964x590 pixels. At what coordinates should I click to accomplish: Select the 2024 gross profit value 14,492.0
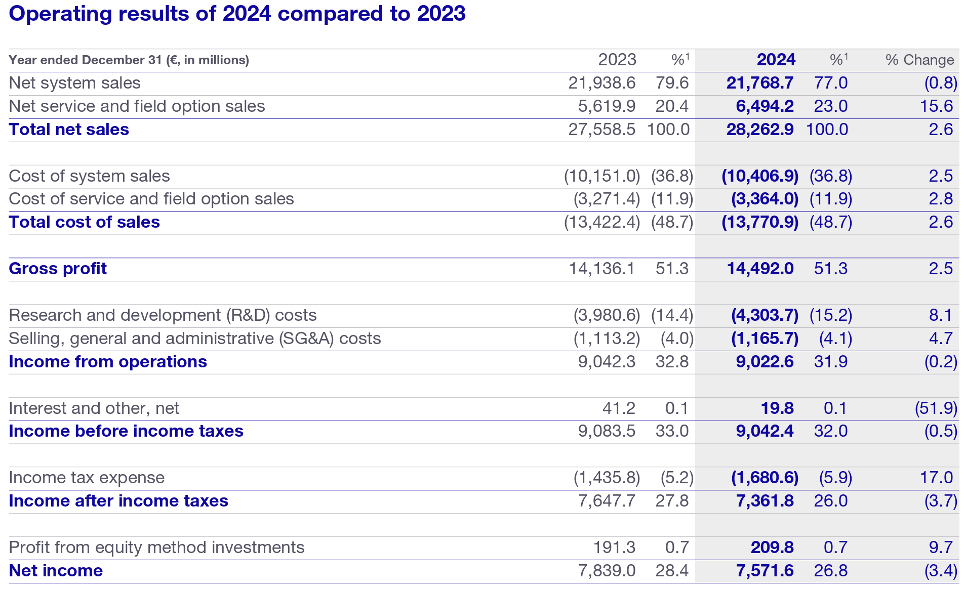[759, 268]
